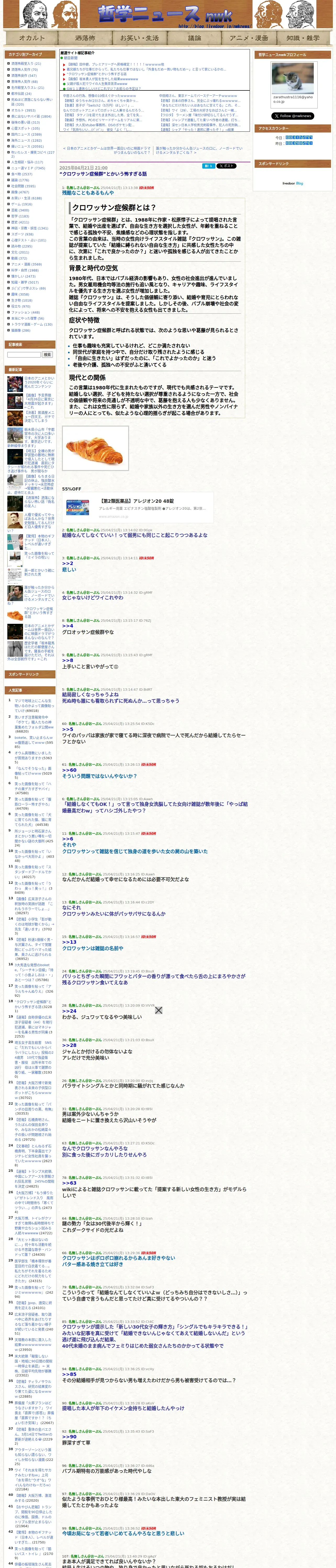Open category 猫画像 (286)
The width and height of the screenshot is (336, 1568).
click(x=20, y=331)
